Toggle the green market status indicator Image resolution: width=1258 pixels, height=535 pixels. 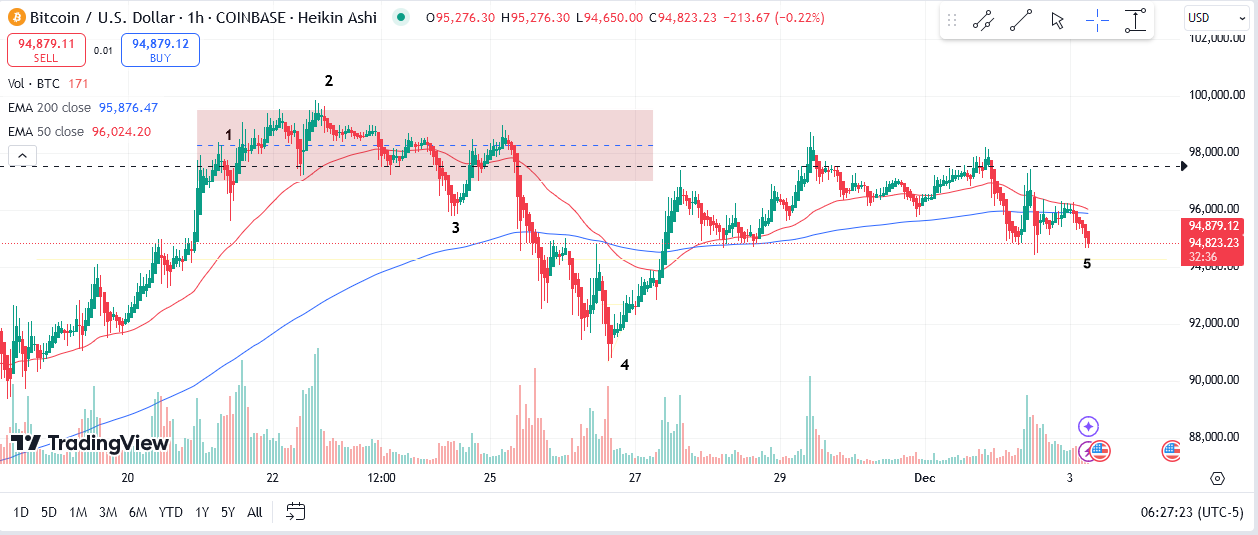click(x=401, y=17)
